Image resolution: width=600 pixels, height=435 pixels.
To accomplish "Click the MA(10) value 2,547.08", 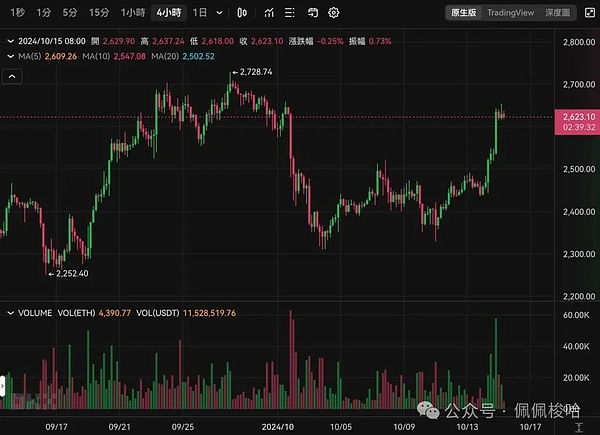I will (129, 56).
